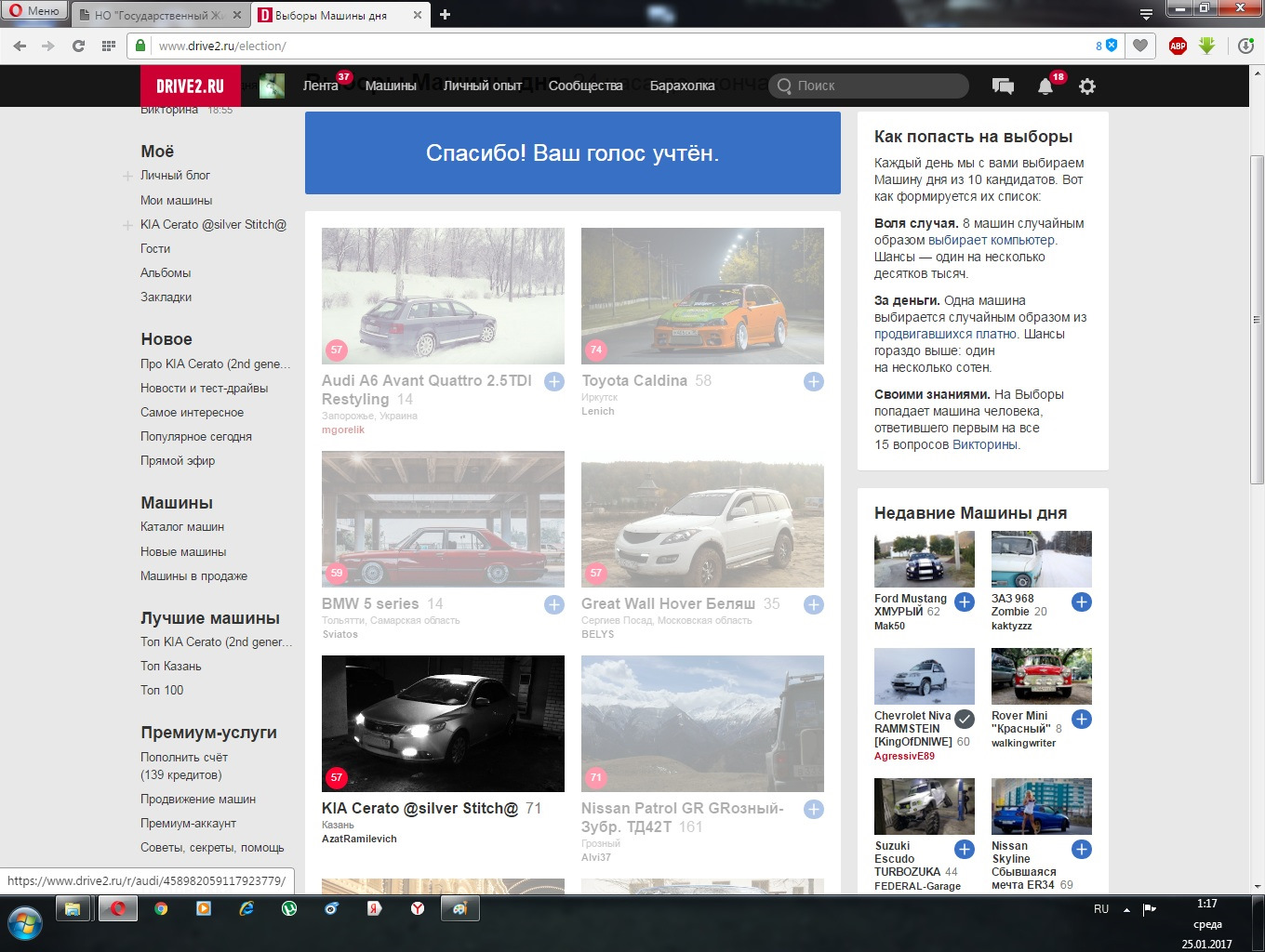
Task: Toggle the plus on Great Wall Hover
Action: pos(814,604)
